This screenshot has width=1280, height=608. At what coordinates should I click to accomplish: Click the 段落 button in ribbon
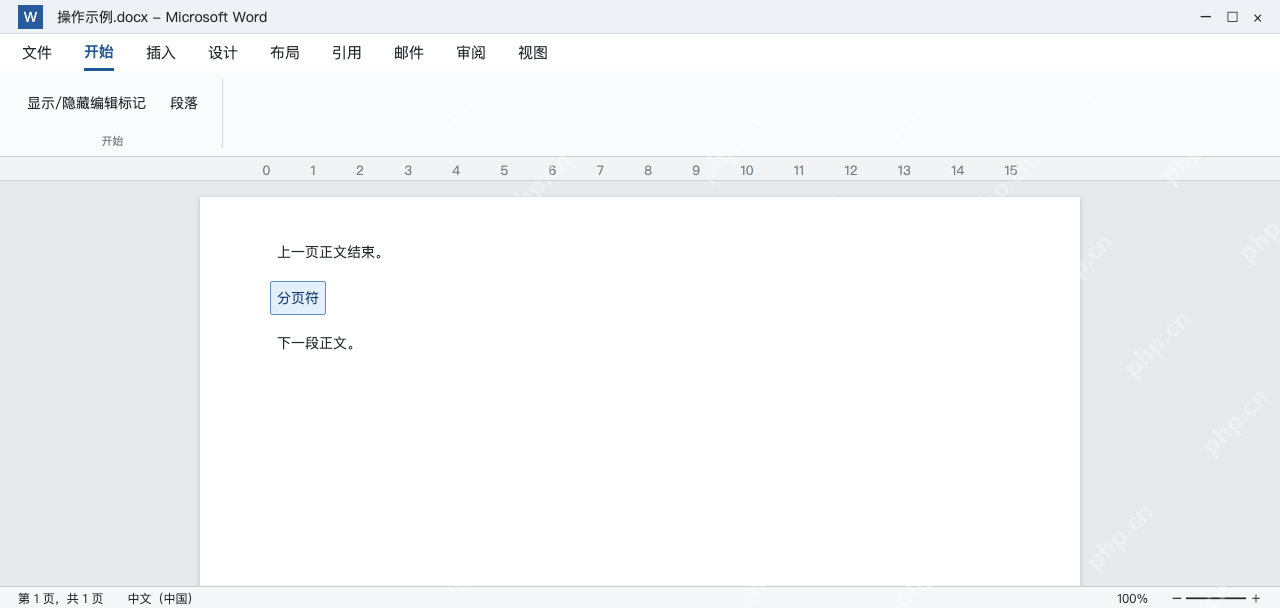[x=184, y=103]
